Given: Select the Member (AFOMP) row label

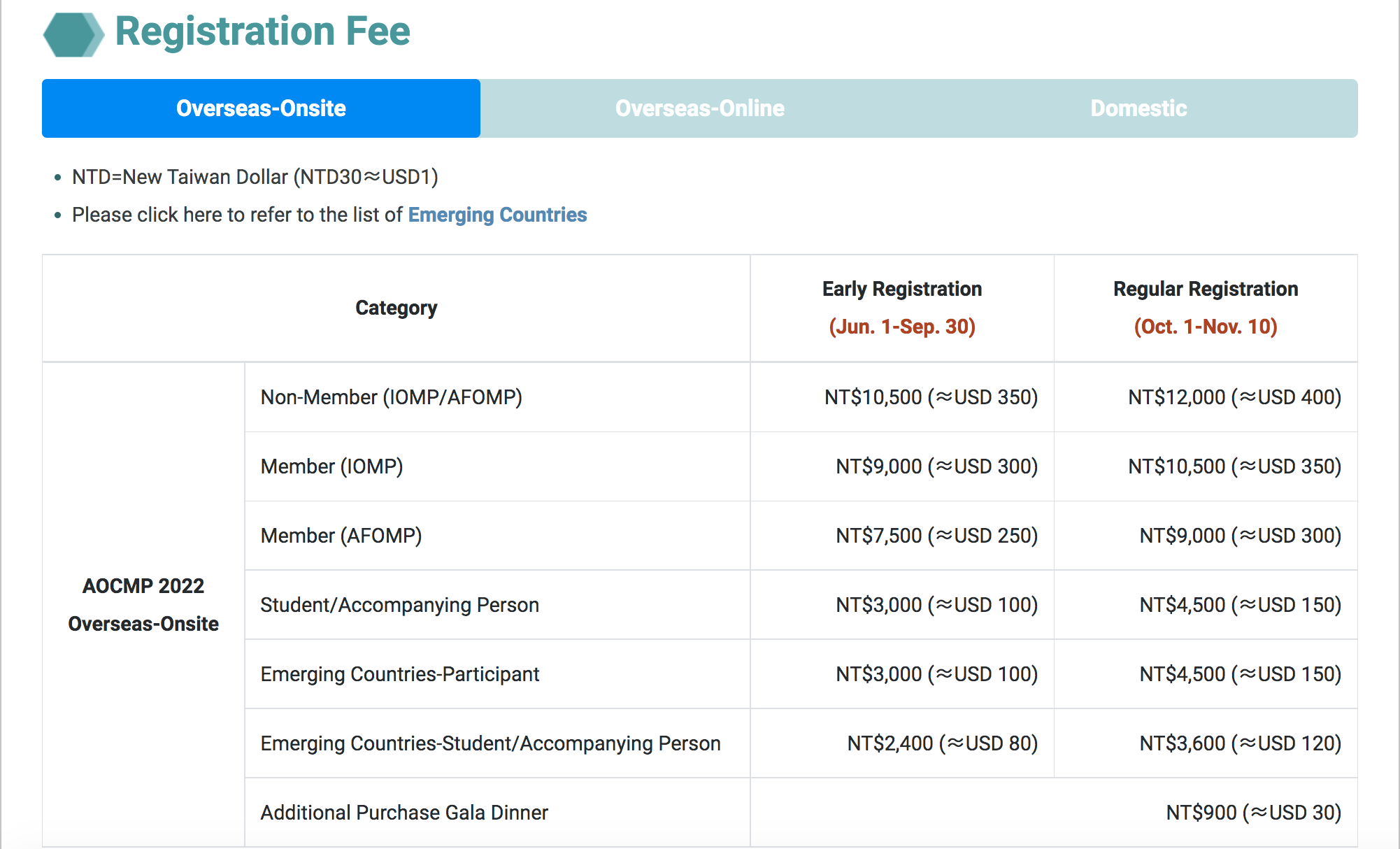Looking at the screenshot, I should pos(341,536).
